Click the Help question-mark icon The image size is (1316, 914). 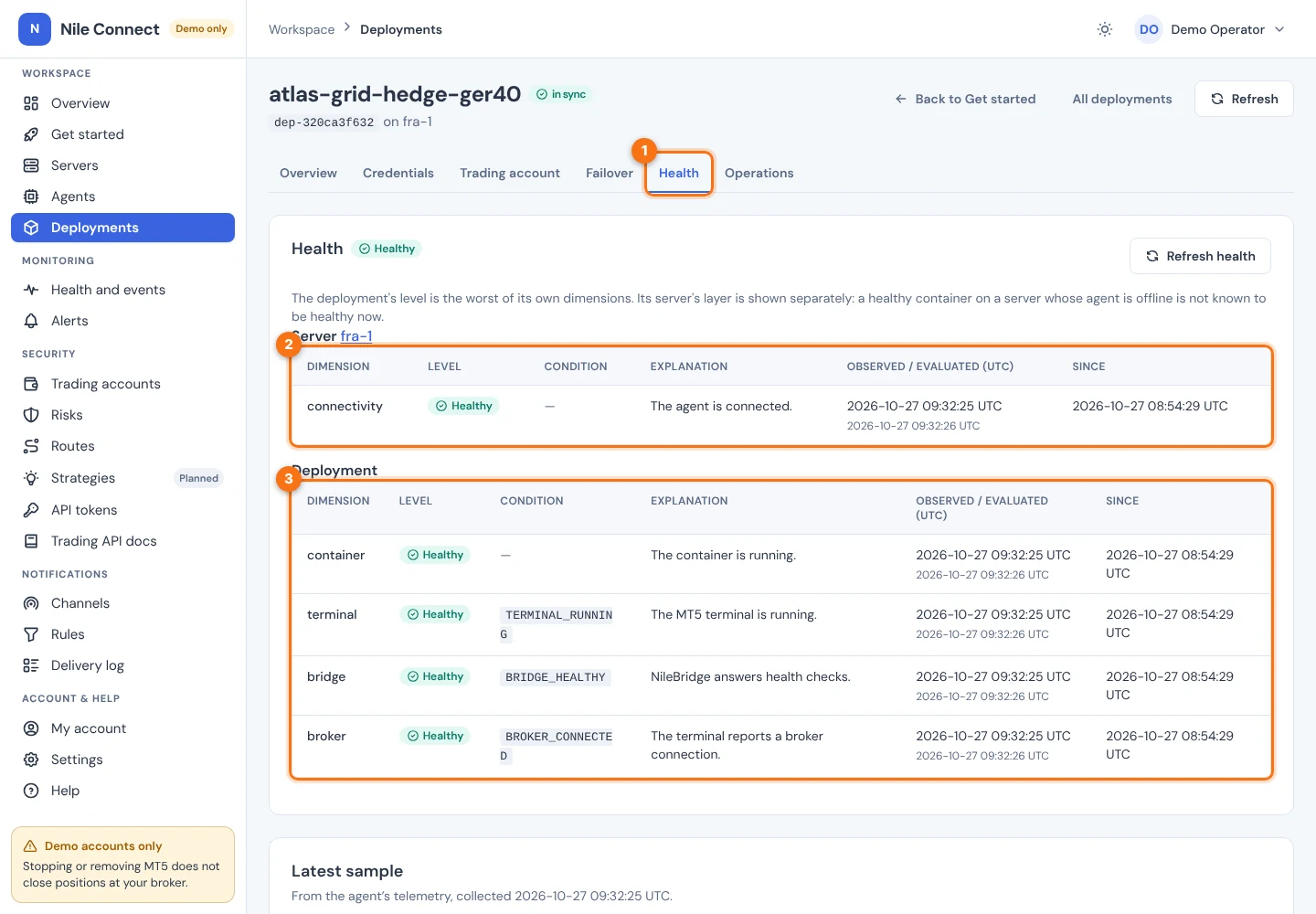[31, 791]
